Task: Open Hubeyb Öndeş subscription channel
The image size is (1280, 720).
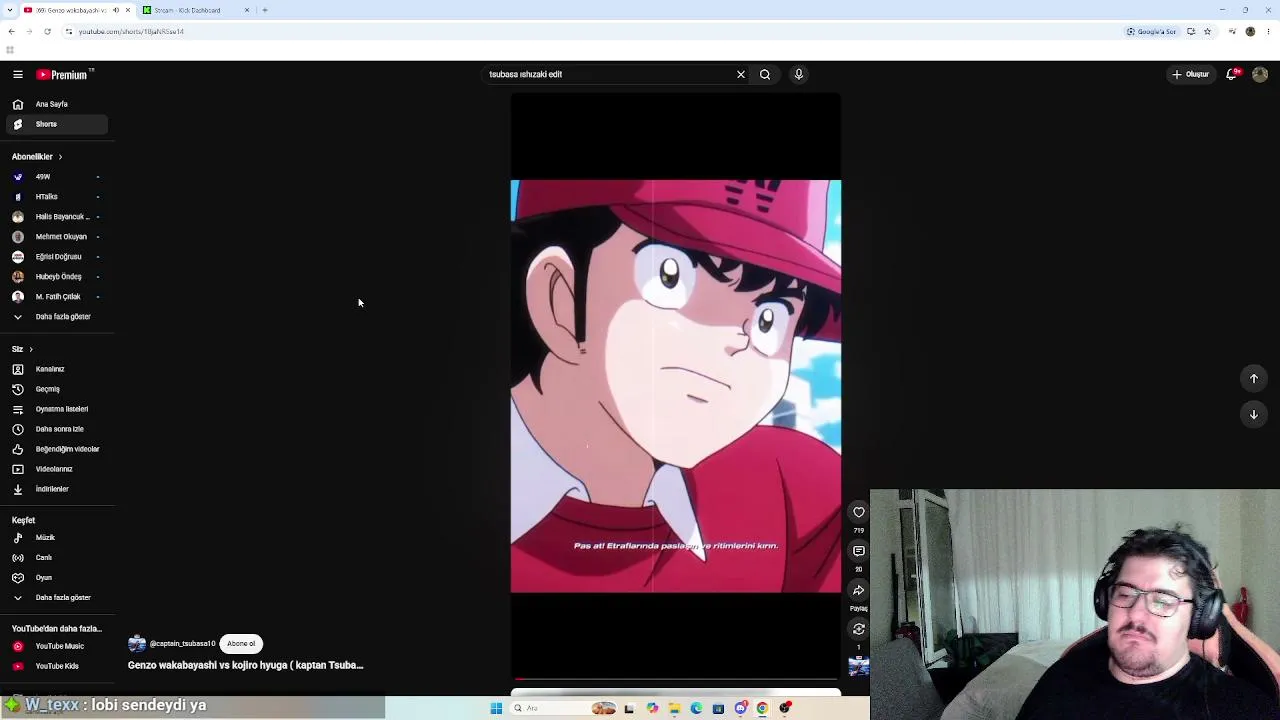Action: click(x=58, y=277)
